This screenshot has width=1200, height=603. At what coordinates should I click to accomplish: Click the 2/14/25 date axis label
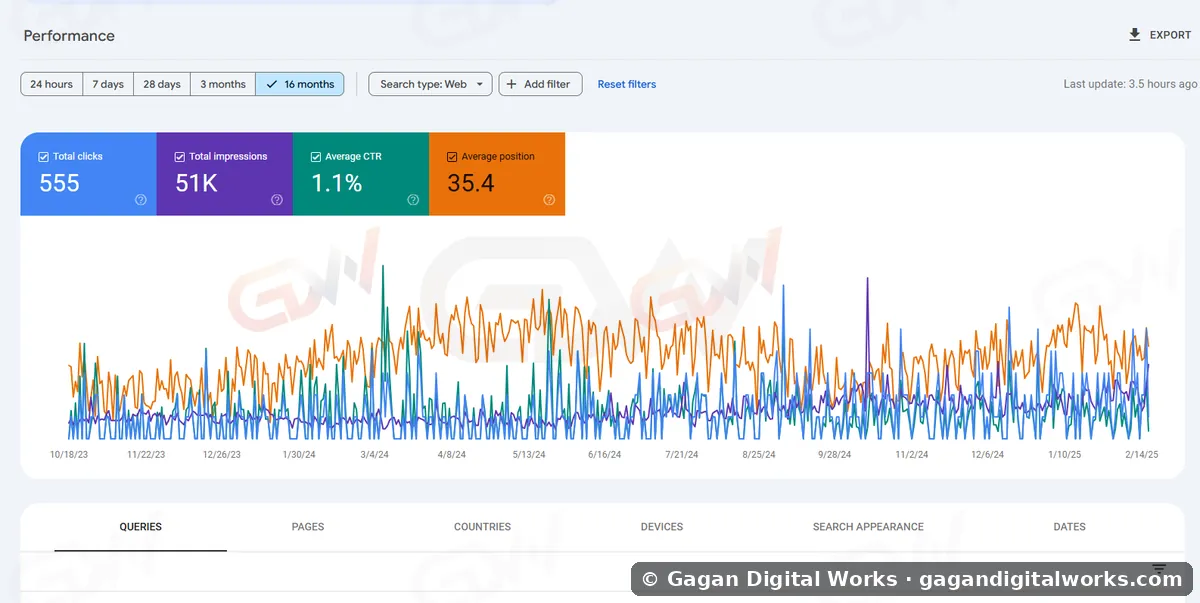pyautogui.click(x=1140, y=454)
